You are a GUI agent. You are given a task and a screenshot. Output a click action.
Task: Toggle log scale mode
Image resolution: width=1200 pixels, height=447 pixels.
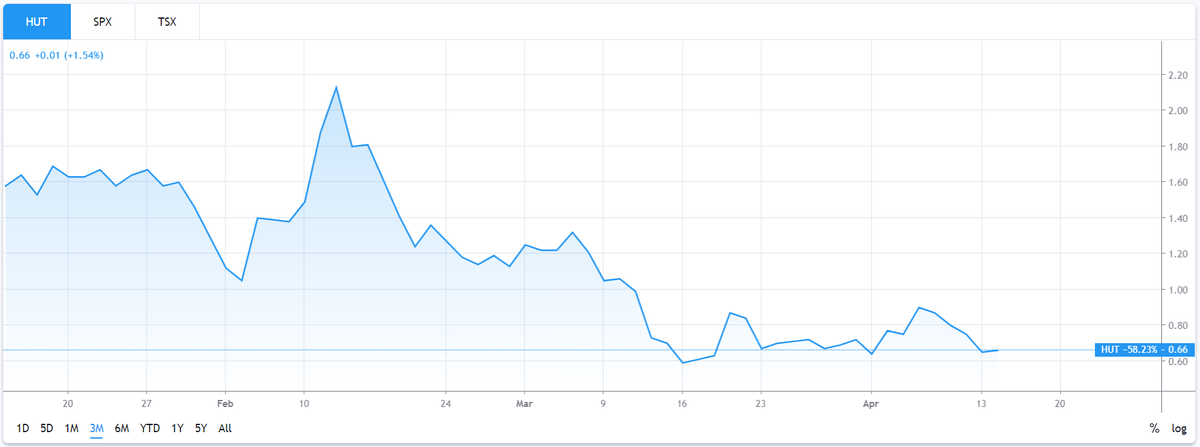point(1179,428)
